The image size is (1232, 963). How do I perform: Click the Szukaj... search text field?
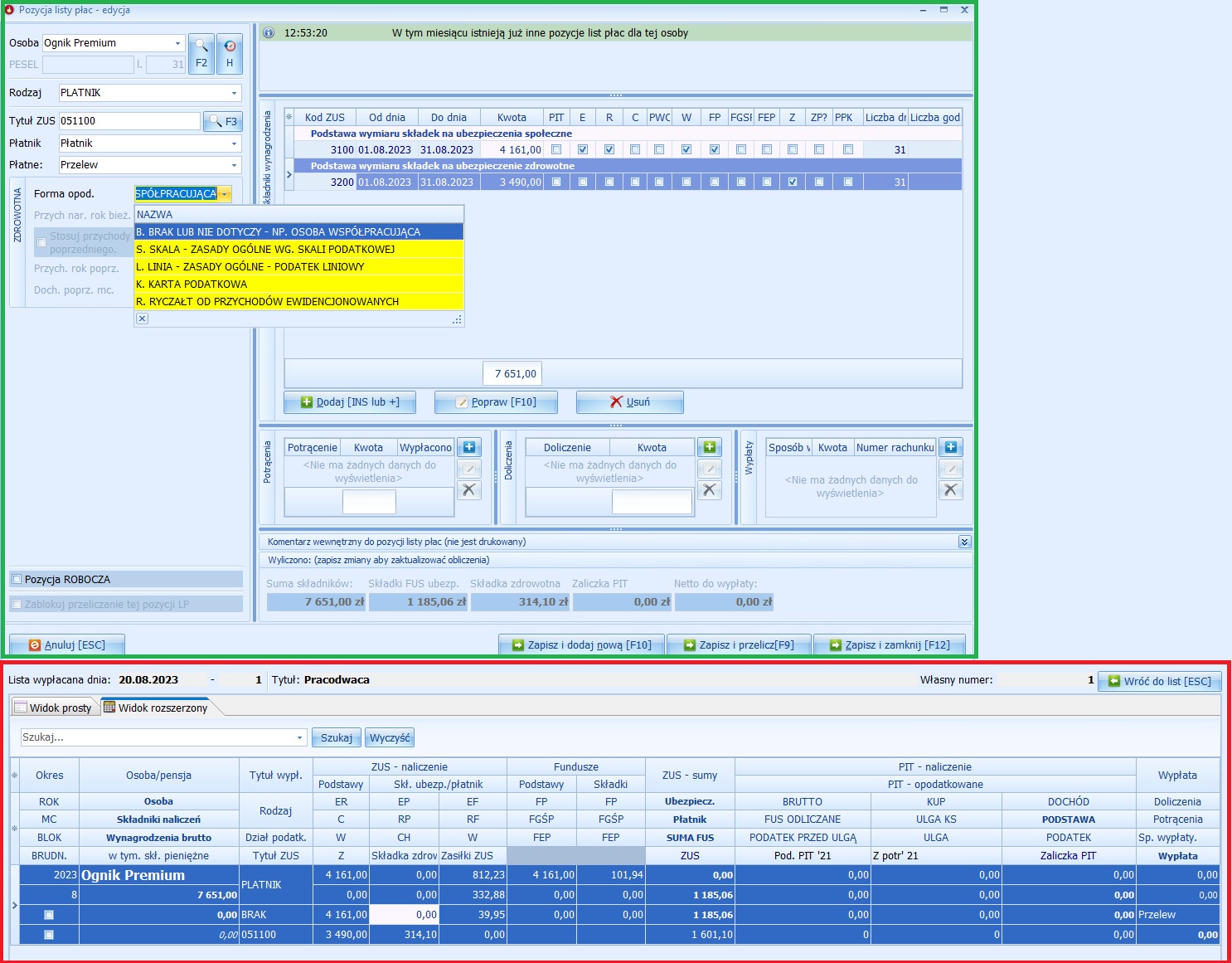click(158, 737)
